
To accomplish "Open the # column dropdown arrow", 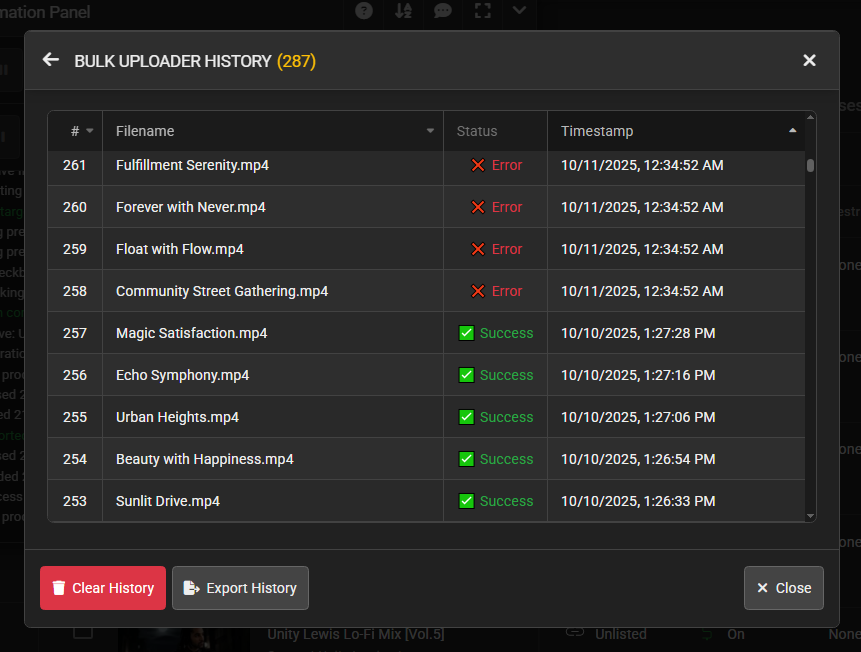I will pyautogui.click(x=90, y=131).
